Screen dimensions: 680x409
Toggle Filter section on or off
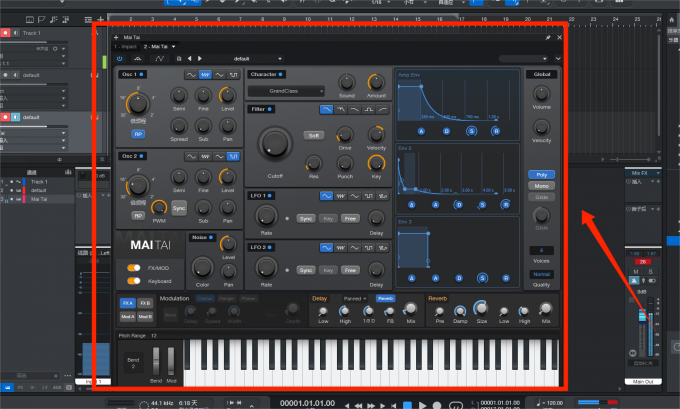pos(269,109)
